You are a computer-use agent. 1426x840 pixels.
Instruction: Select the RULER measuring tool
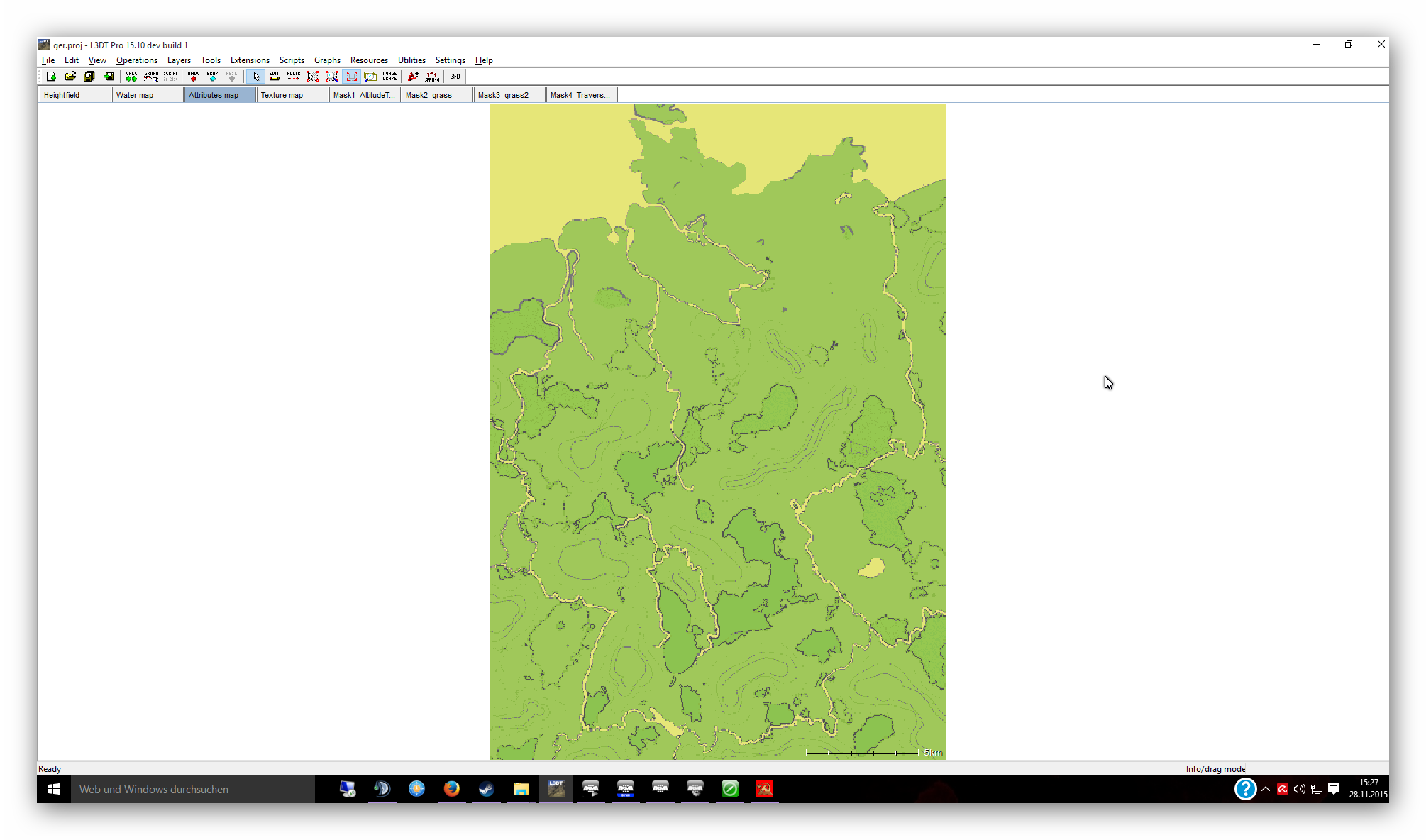coord(294,77)
